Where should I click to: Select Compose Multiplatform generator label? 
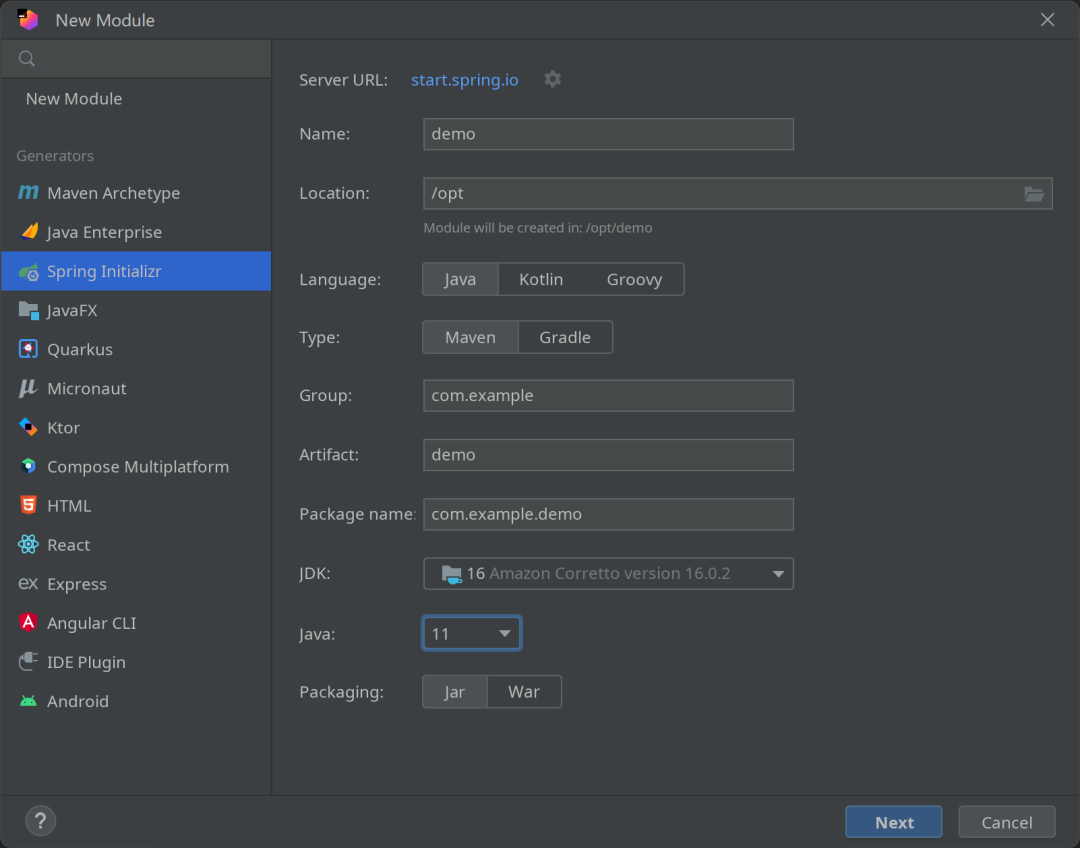[138, 466]
